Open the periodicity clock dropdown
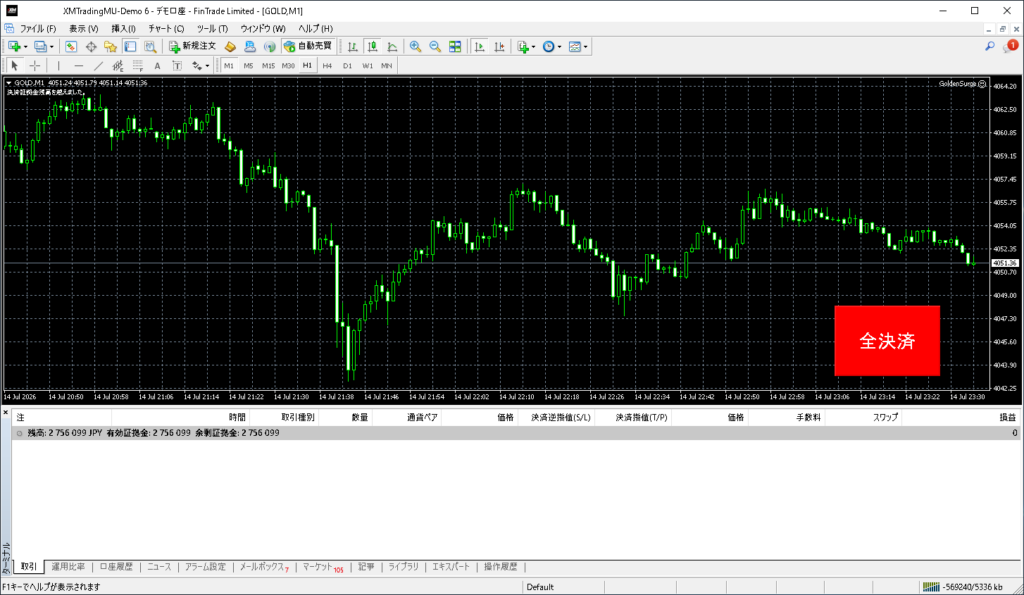 click(x=552, y=46)
